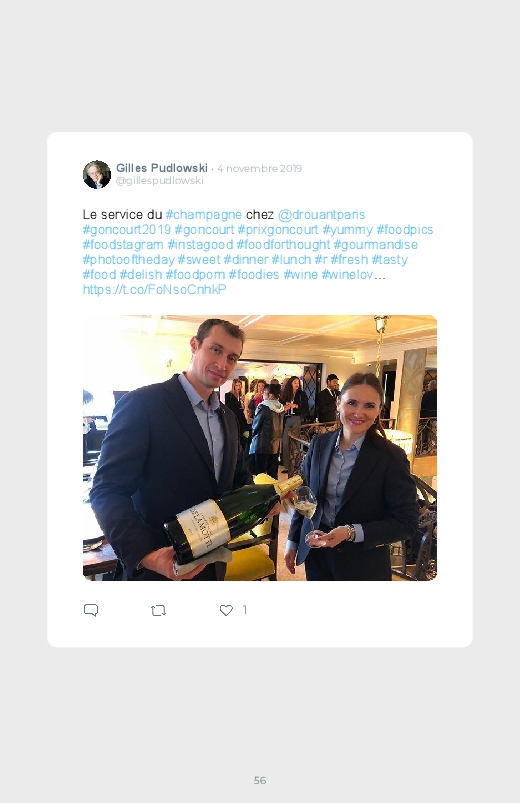520x803 pixels.
Task: Click the Gilles Pudlowski display name
Action: pos(161,168)
